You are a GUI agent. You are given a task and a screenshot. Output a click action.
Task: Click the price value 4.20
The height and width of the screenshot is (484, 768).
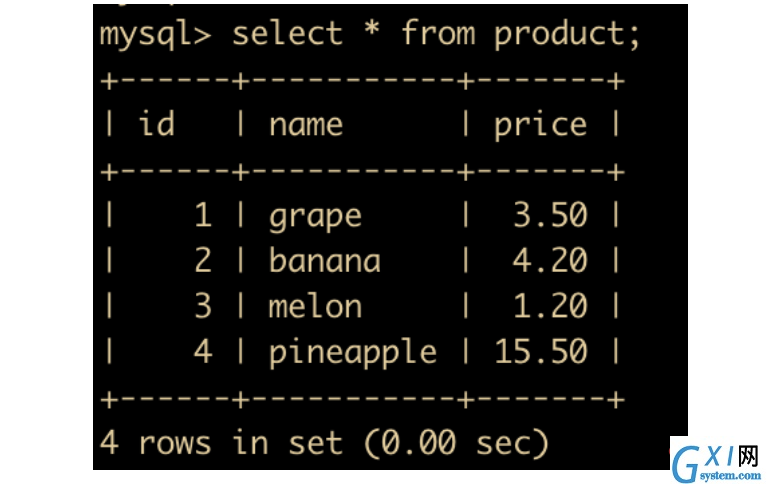pyautogui.click(x=550, y=260)
